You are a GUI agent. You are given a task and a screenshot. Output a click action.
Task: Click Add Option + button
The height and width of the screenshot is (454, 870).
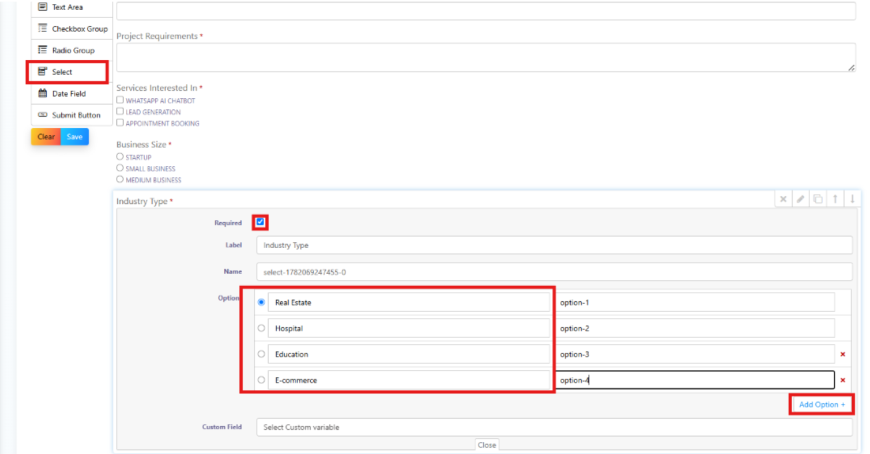[822, 405]
